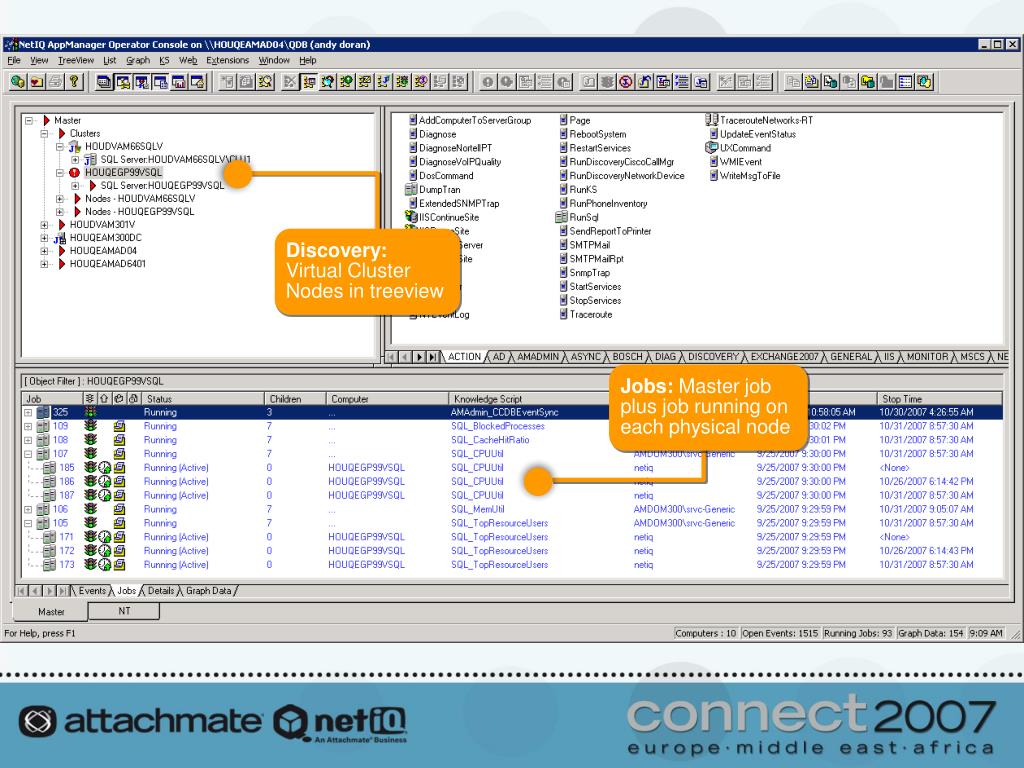The image size is (1024, 768).
Task: Click the Traceroute script icon
Action: [564, 314]
